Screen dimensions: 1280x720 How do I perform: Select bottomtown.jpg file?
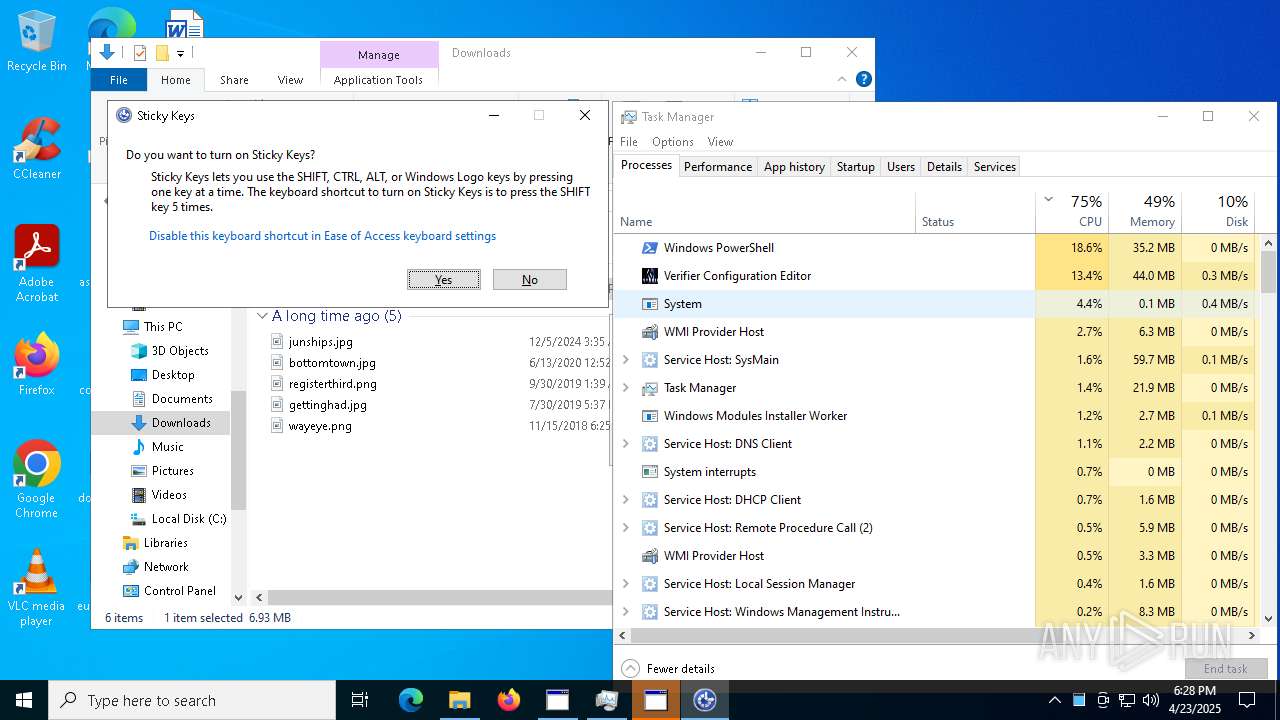click(332, 363)
